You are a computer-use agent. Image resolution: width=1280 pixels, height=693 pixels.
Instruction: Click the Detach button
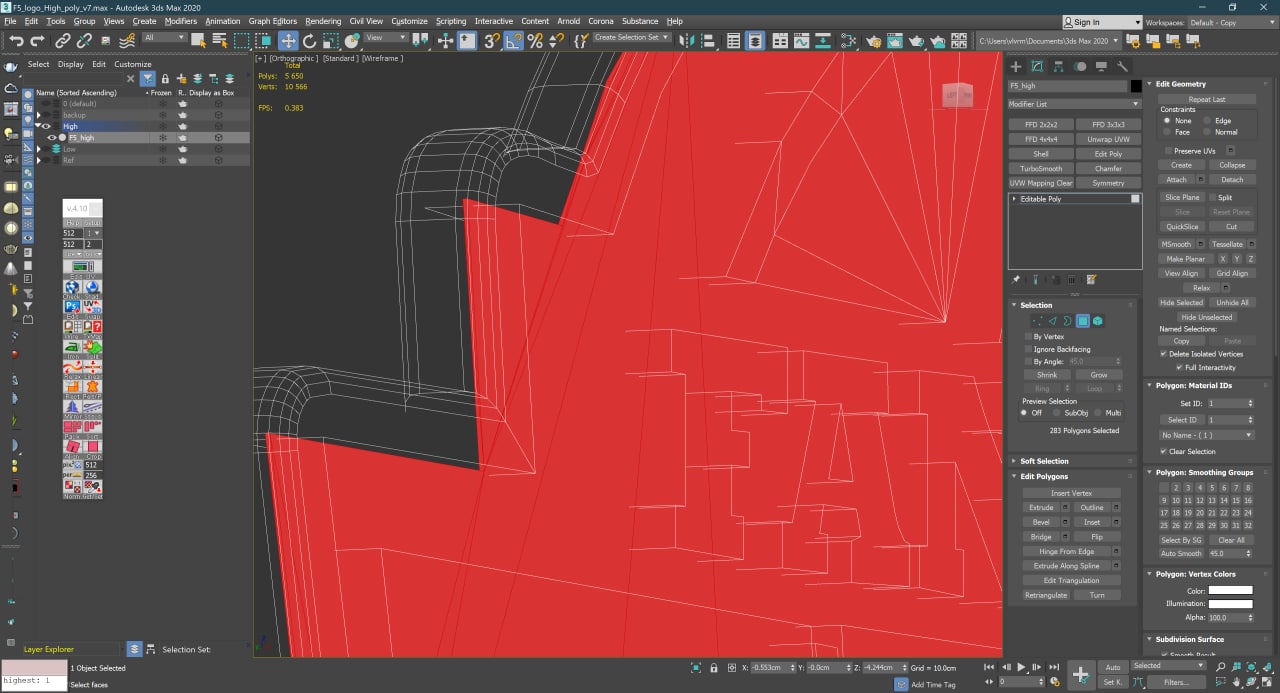(1232, 179)
